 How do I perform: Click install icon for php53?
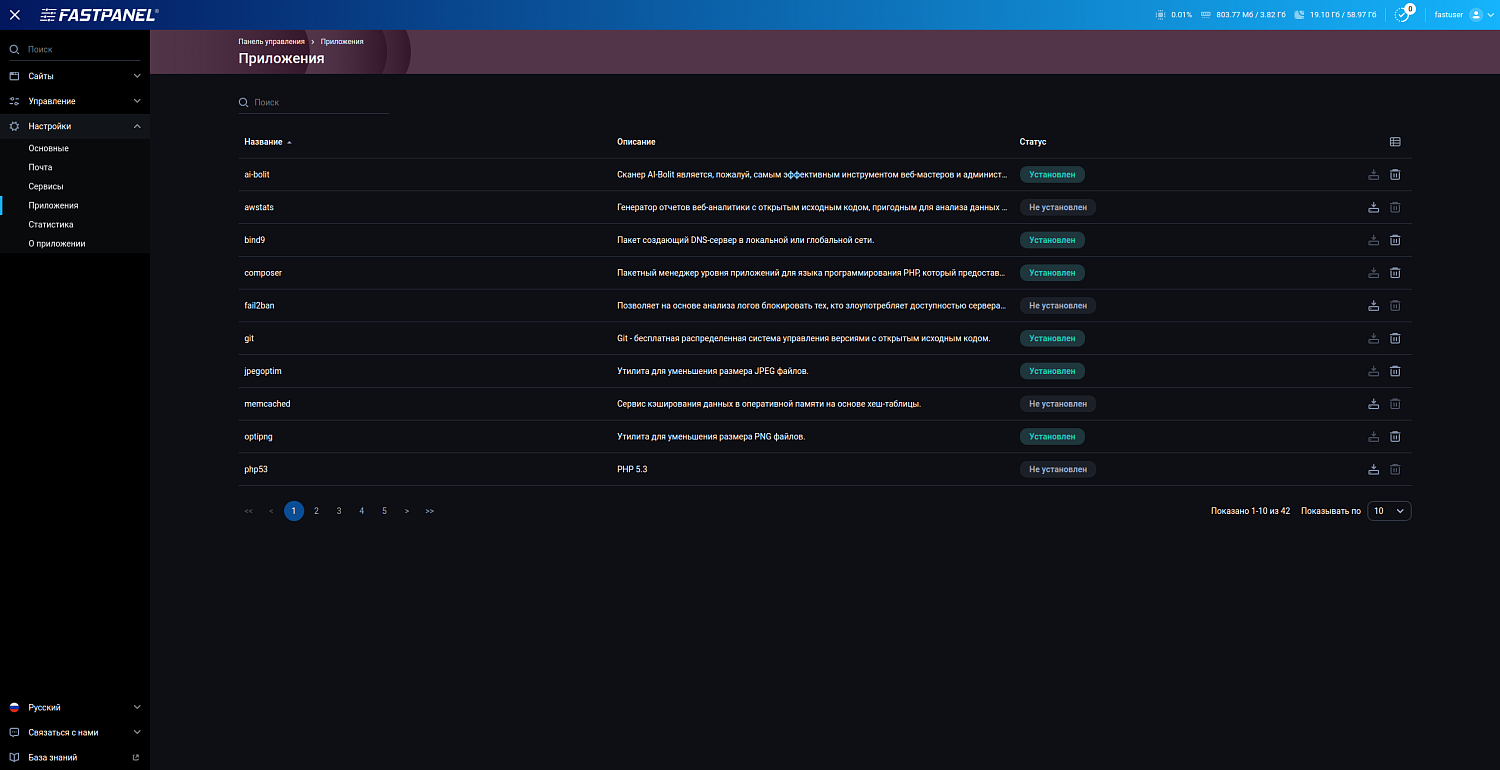[x=1373, y=469]
